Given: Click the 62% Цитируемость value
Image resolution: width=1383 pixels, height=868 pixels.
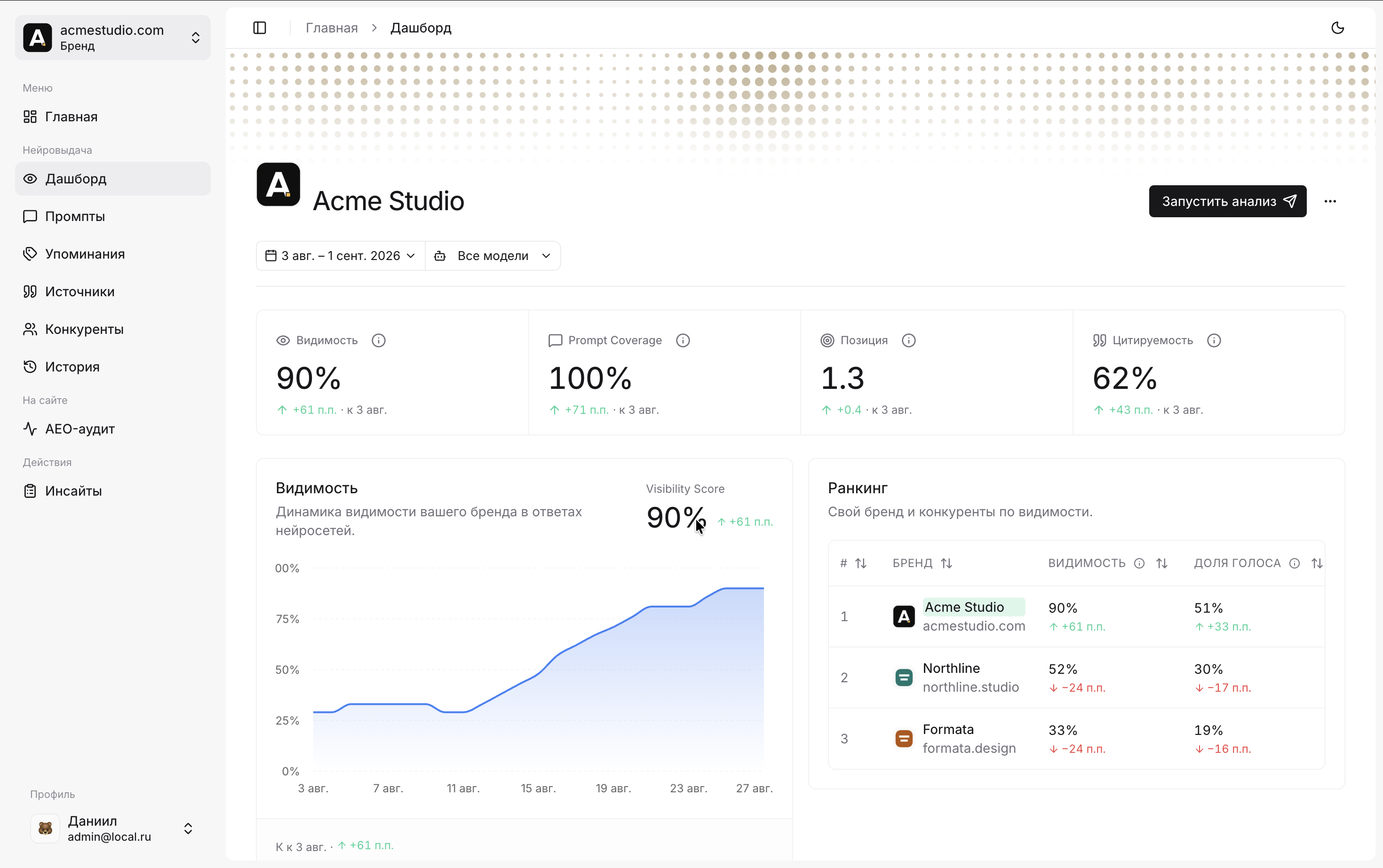Looking at the screenshot, I should point(1125,379).
